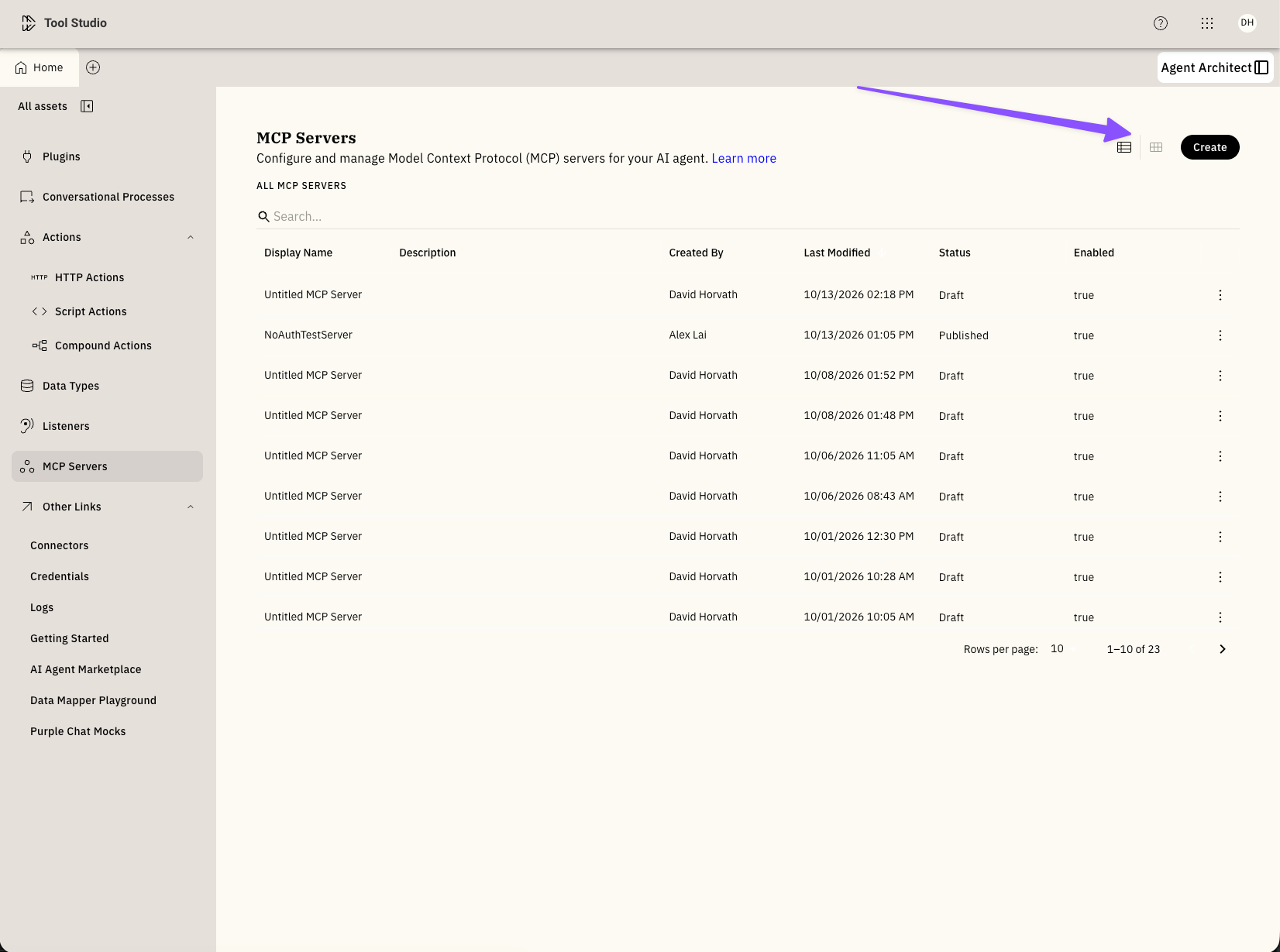This screenshot has width=1280, height=952.
Task: Collapse the Actions section chevron
Action: tap(191, 237)
